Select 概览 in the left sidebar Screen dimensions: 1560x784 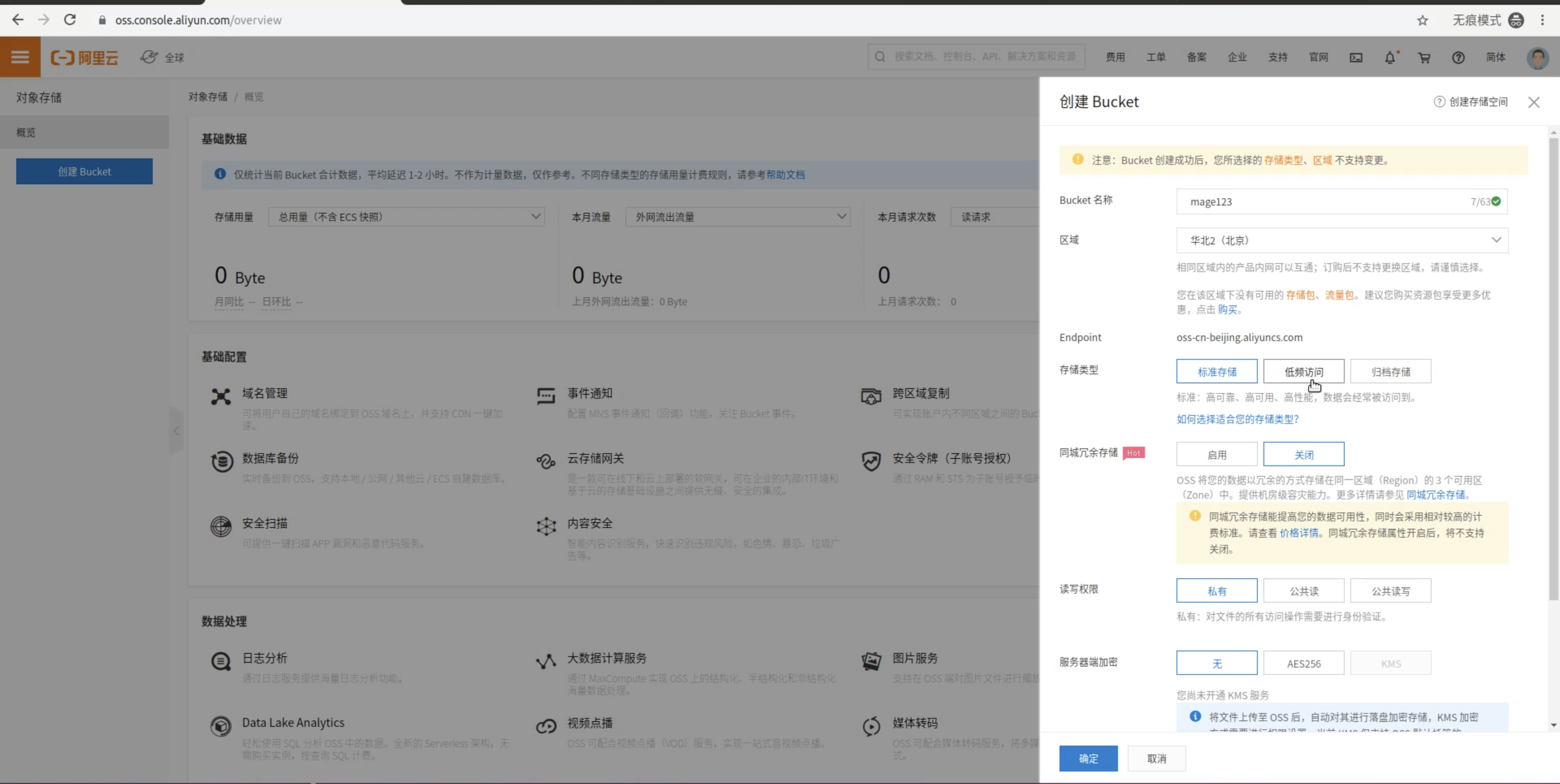pyautogui.click(x=26, y=133)
